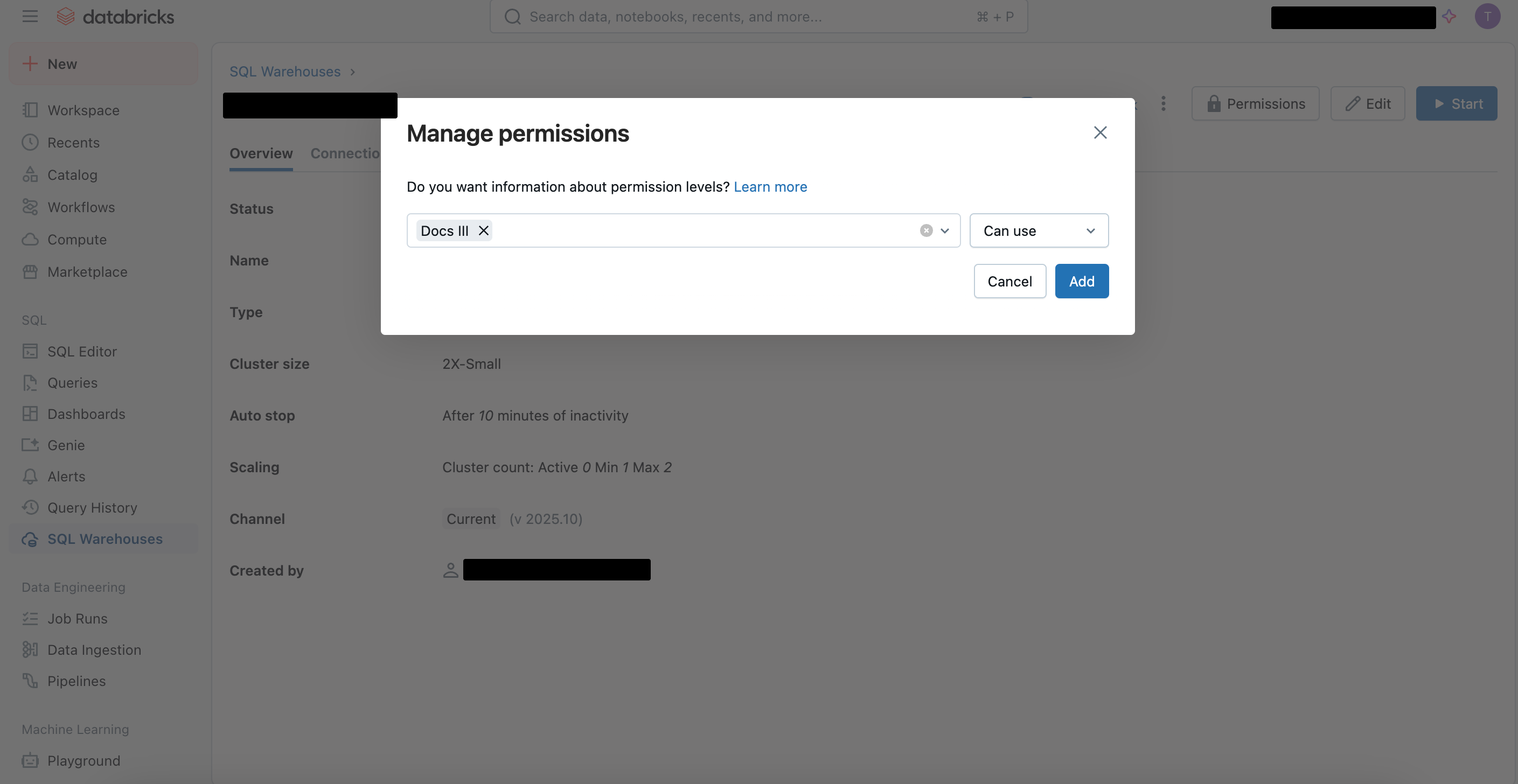Open Workflows in the sidebar
This screenshot has width=1518, height=784.
tap(103, 207)
